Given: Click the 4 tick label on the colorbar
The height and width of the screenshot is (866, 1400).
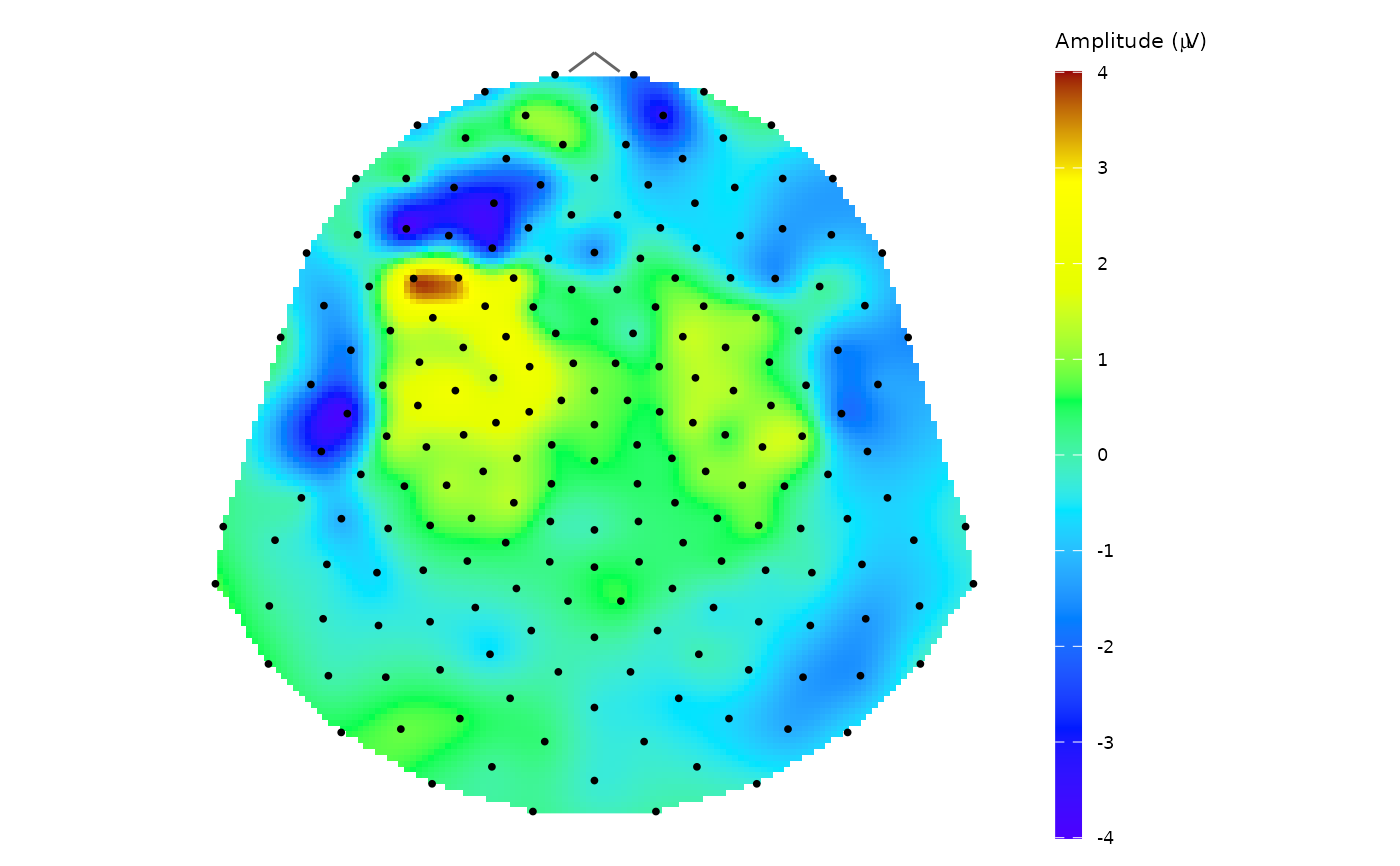Looking at the screenshot, I should point(1101,72).
